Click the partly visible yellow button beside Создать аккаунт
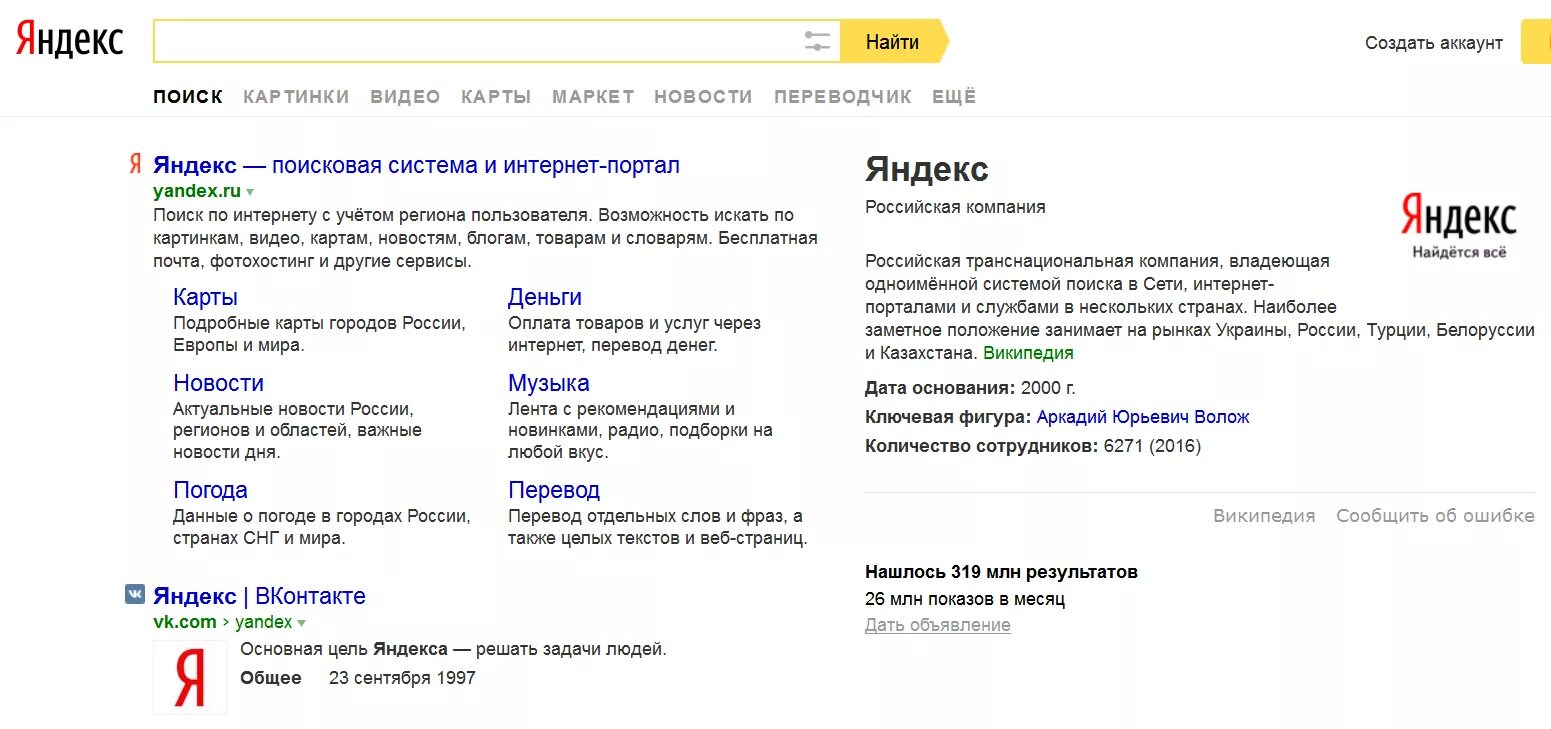This screenshot has height=729, width=1551. coord(1536,41)
